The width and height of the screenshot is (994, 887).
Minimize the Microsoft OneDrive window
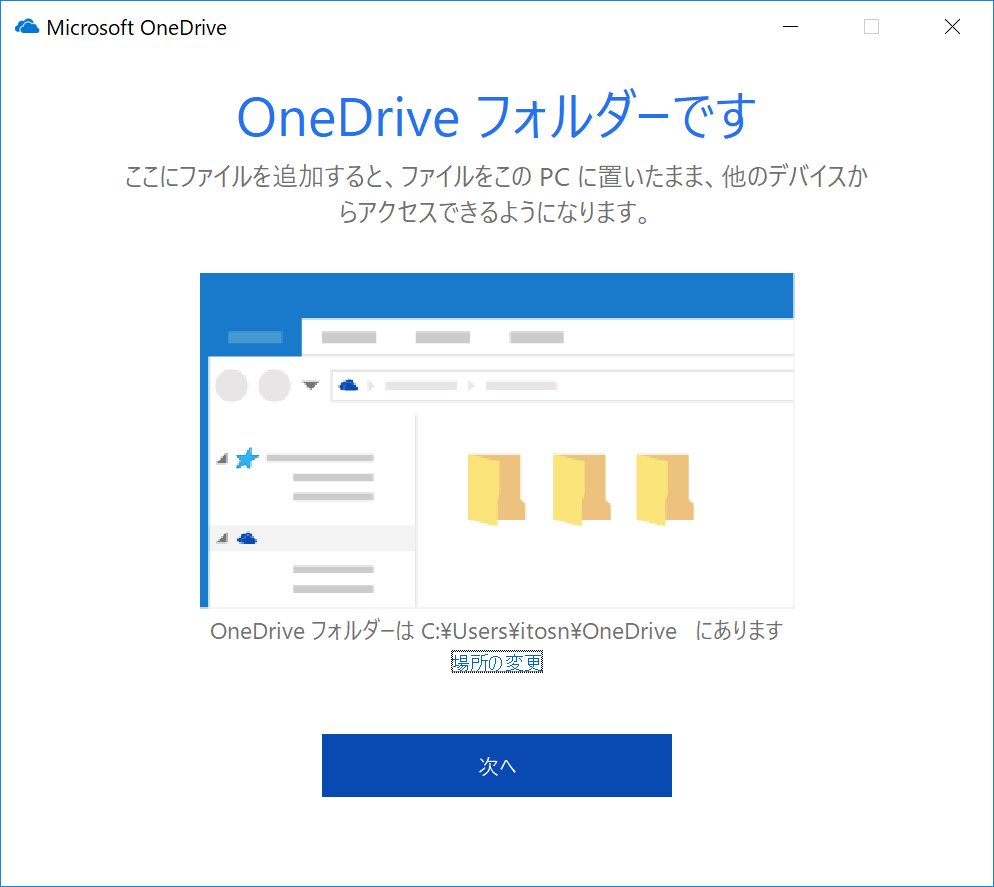point(790,27)
